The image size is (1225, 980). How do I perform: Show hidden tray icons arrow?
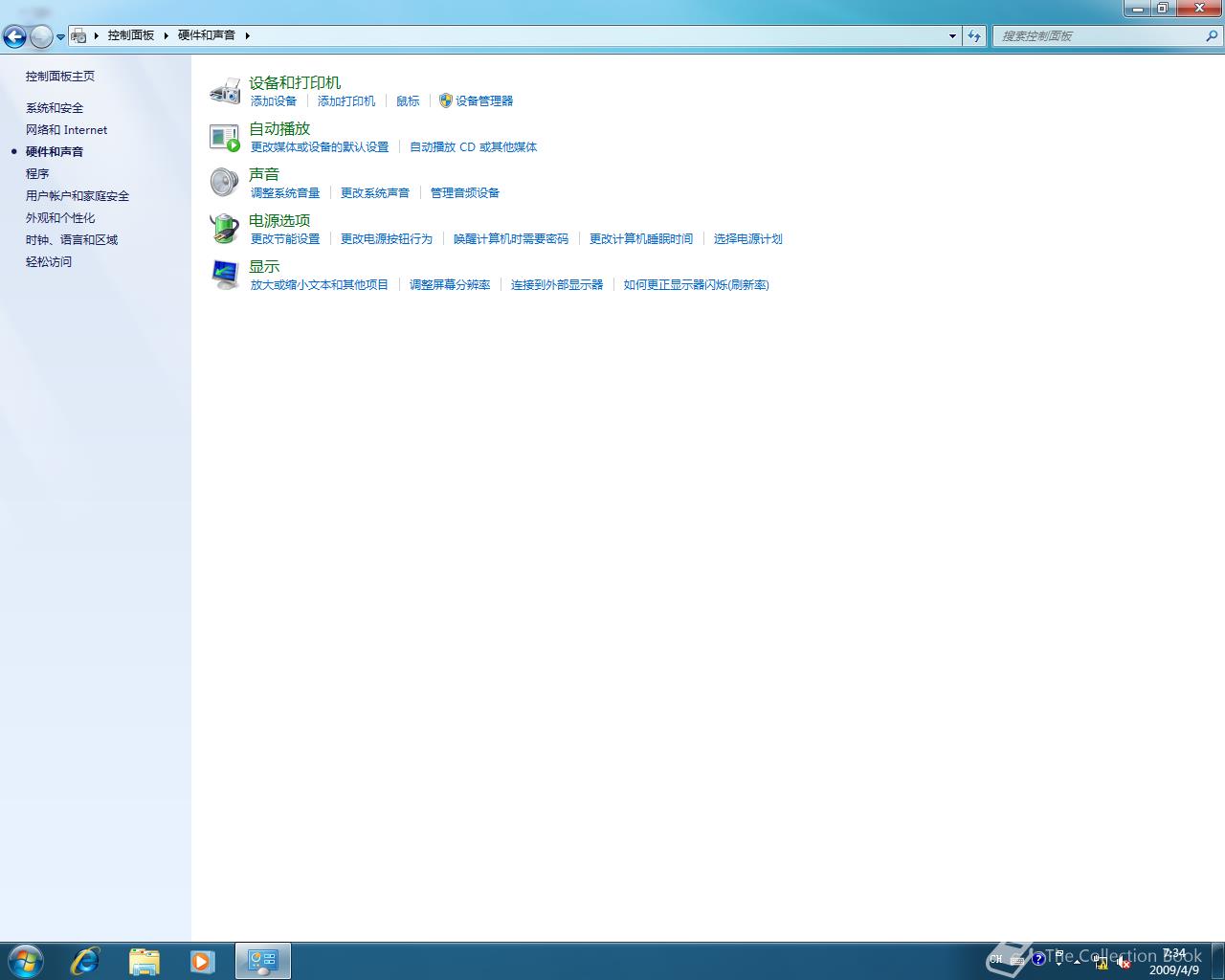click(x=1078, y=962)
